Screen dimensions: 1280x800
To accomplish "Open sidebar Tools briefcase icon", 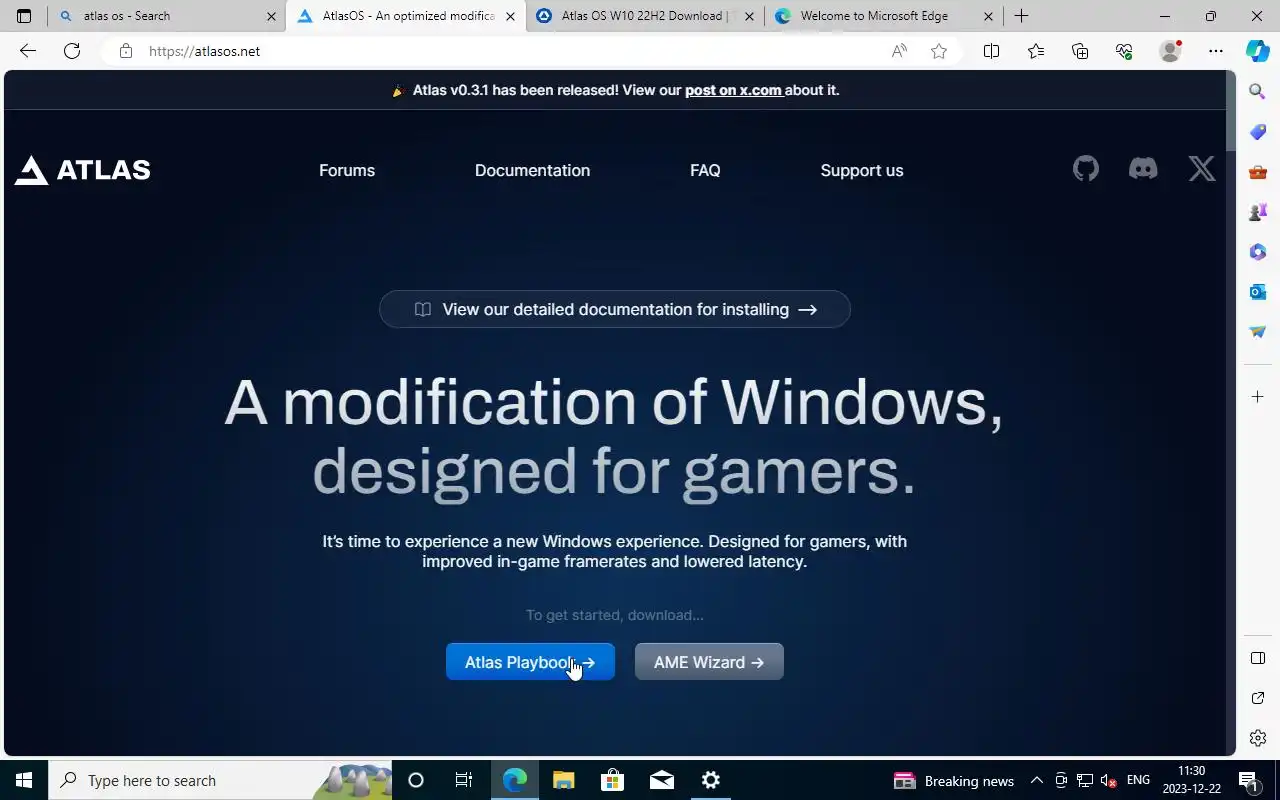I will [x=1258, y=172].
